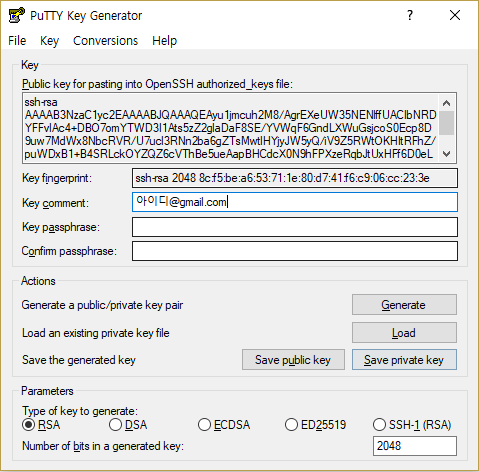Click the public key scroll down arrow

pyautogui.click(x=447, y=154)
